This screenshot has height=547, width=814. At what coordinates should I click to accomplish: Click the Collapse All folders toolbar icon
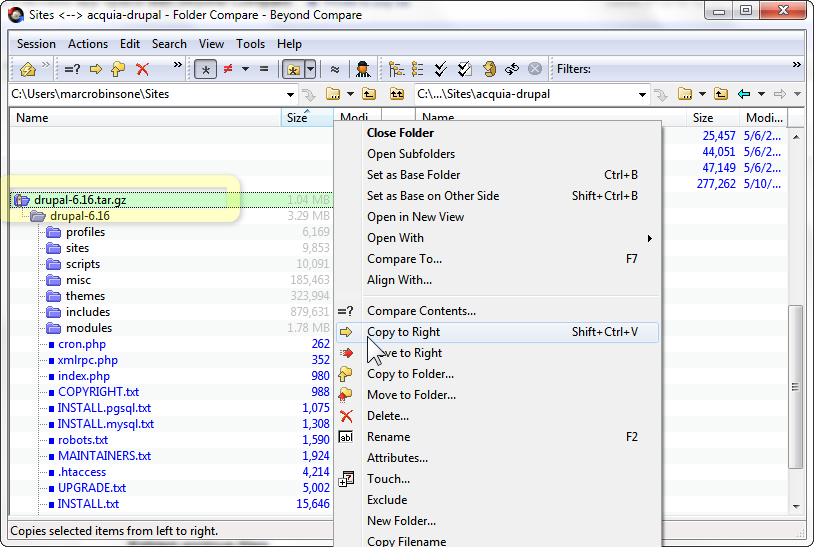[418, 69]
